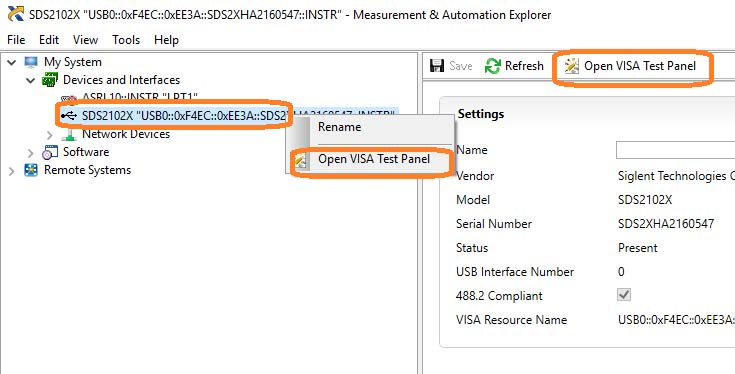Select the ASRL10::INSTR LPT1 tree item
735x374 pixels.
click(140, 97)
